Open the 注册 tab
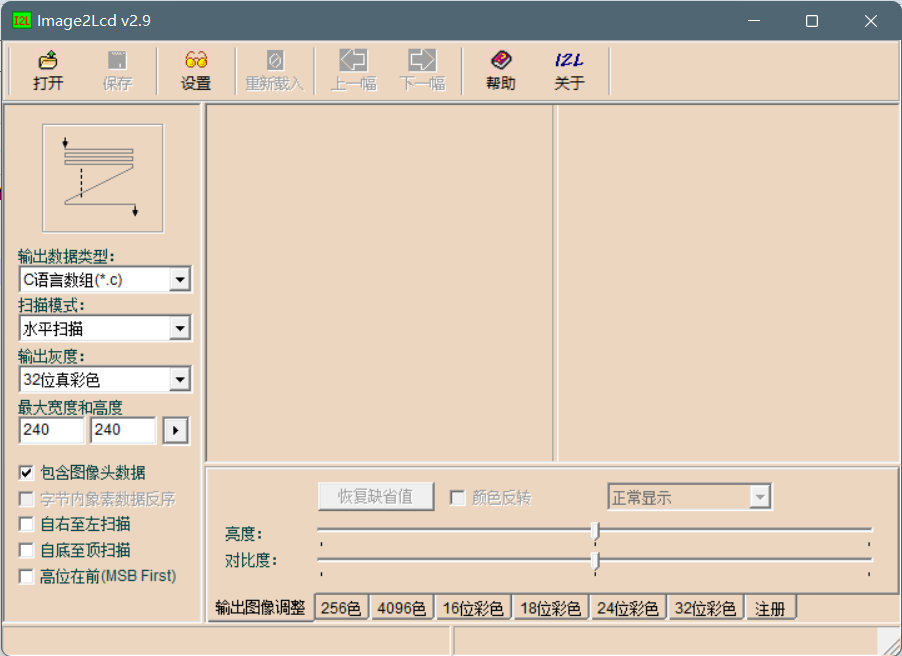The image size is (902, 656). [770, 607]
